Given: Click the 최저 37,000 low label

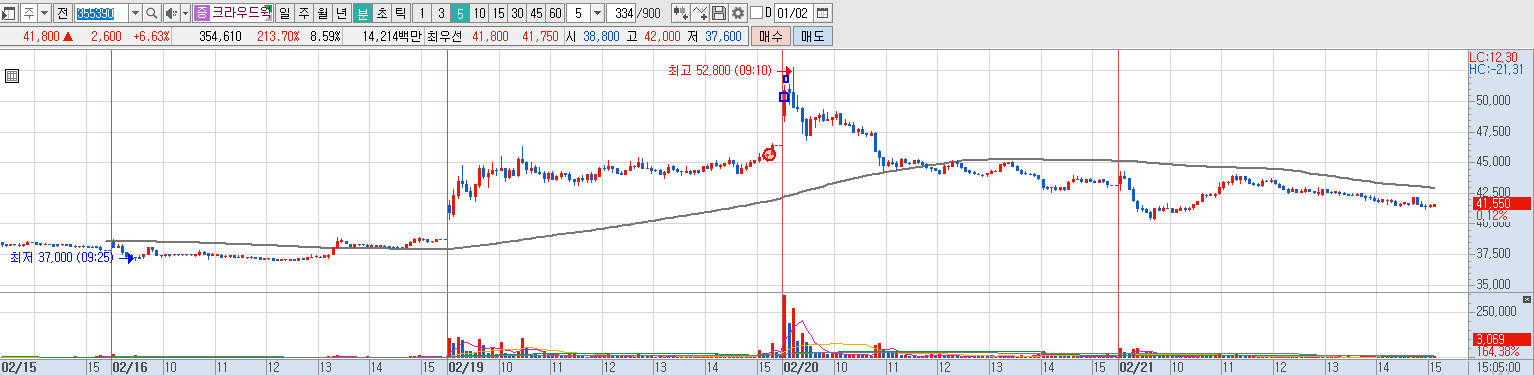Looking at the screenshot, I should [62, 257].
